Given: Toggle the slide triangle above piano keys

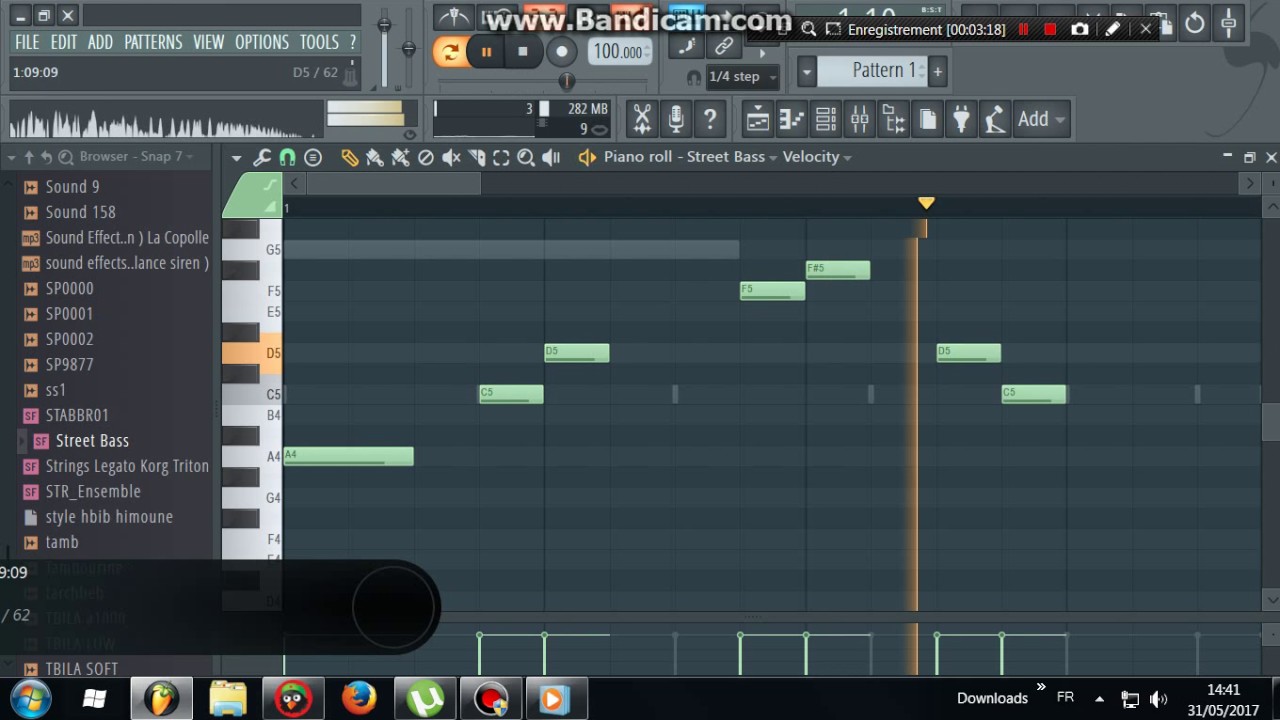Looking at the screenshot, I should (269, 206).
